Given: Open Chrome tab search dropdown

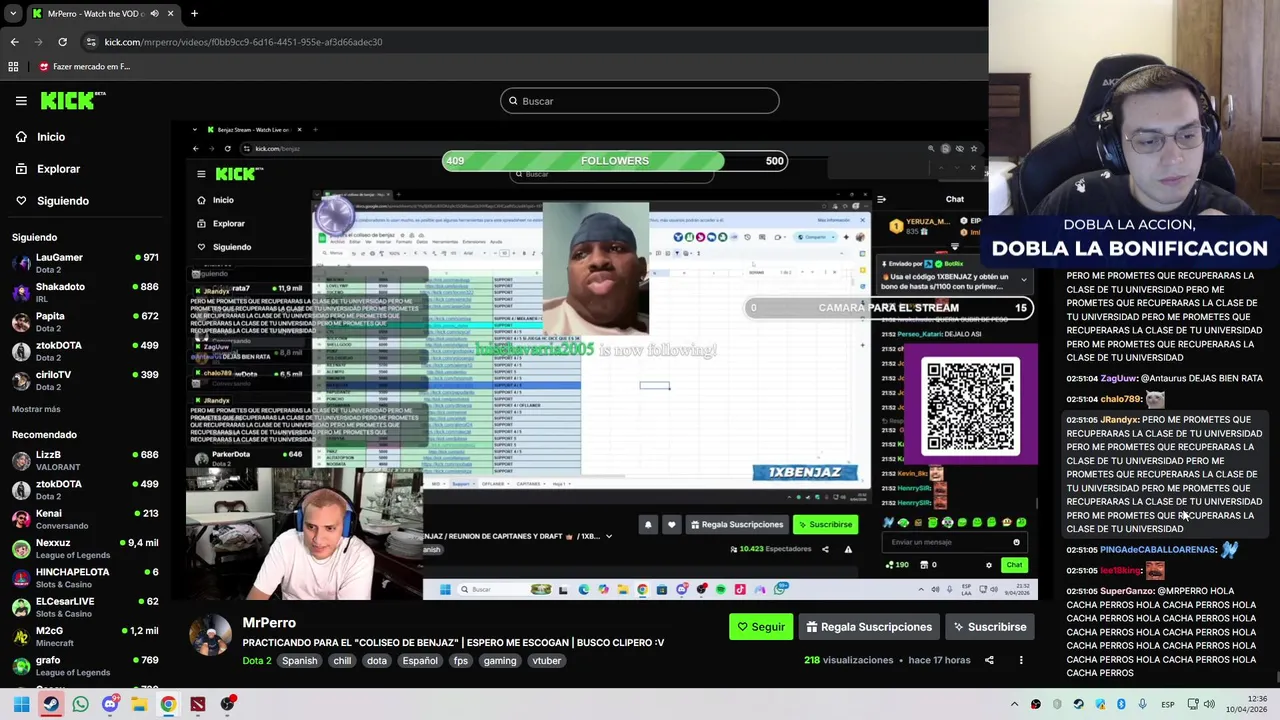Looking at the screenshot, I should [13, 14].
